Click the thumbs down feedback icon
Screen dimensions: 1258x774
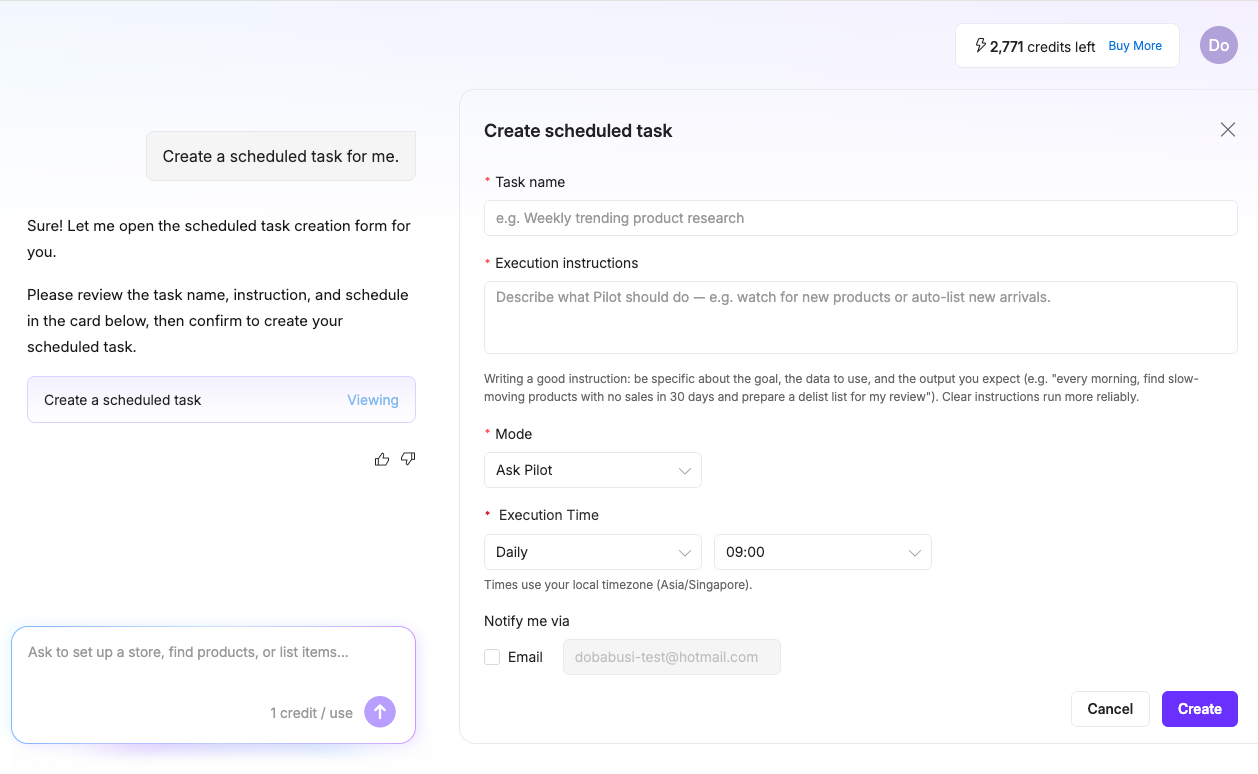(x=408, y=459)
